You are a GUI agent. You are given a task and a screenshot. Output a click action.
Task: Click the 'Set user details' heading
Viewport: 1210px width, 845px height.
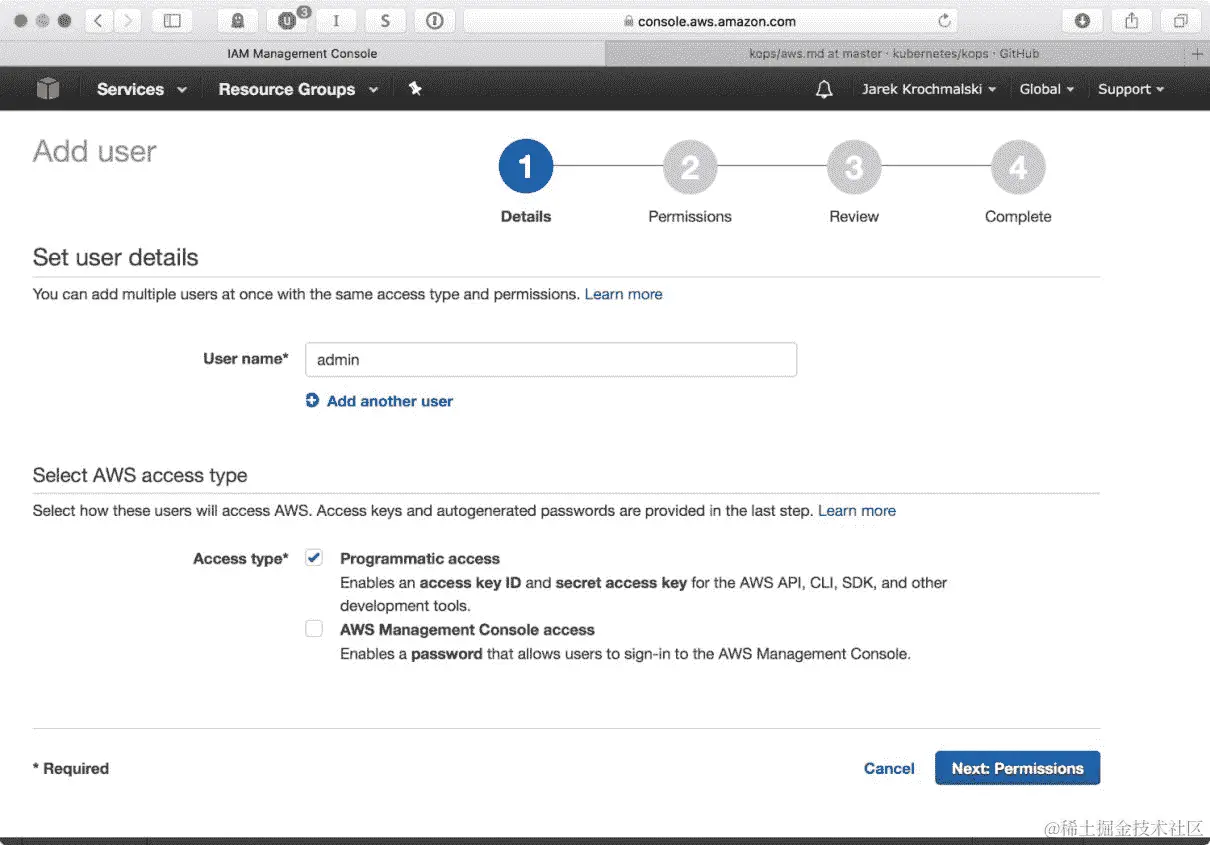tap(116, 257)
